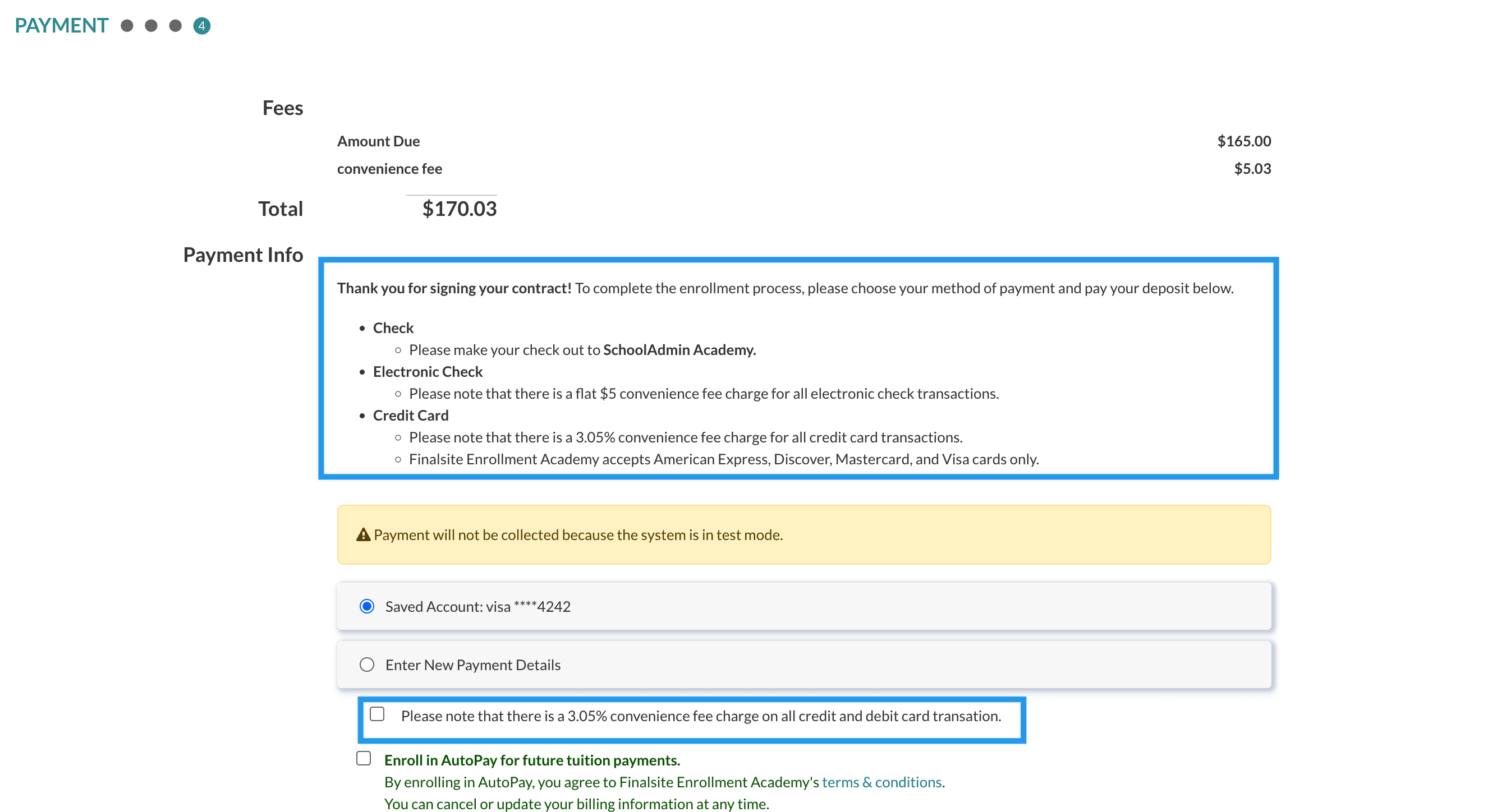
Task: Click the test mode warning triangle icon
Action: pos(364,534)
